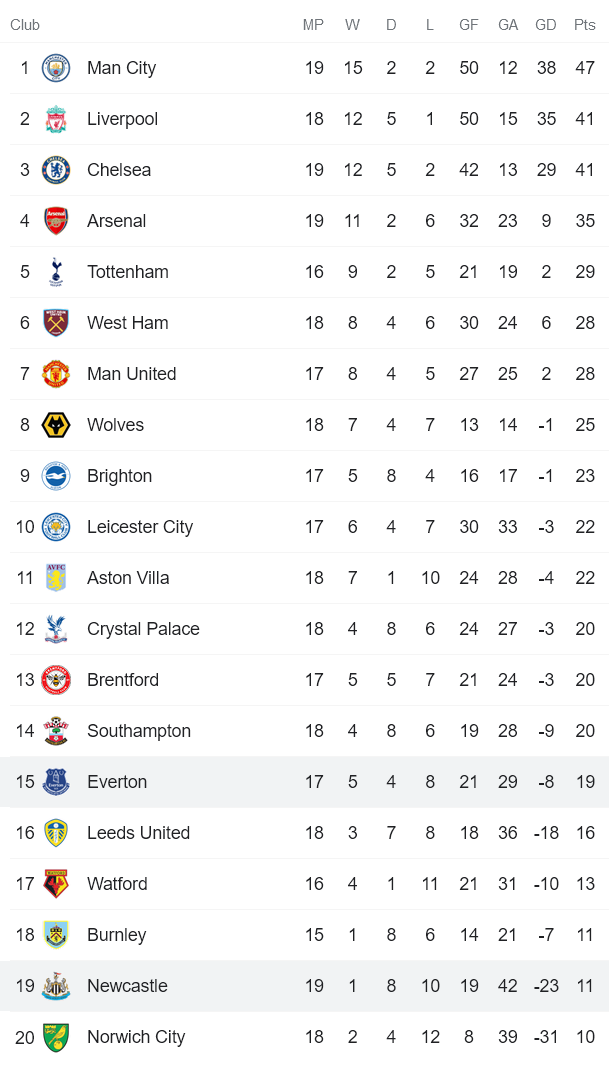Click the Arsenal cannon crest
The width and height of the screenshot is (609, 1068).
click(x=56, y=221)
